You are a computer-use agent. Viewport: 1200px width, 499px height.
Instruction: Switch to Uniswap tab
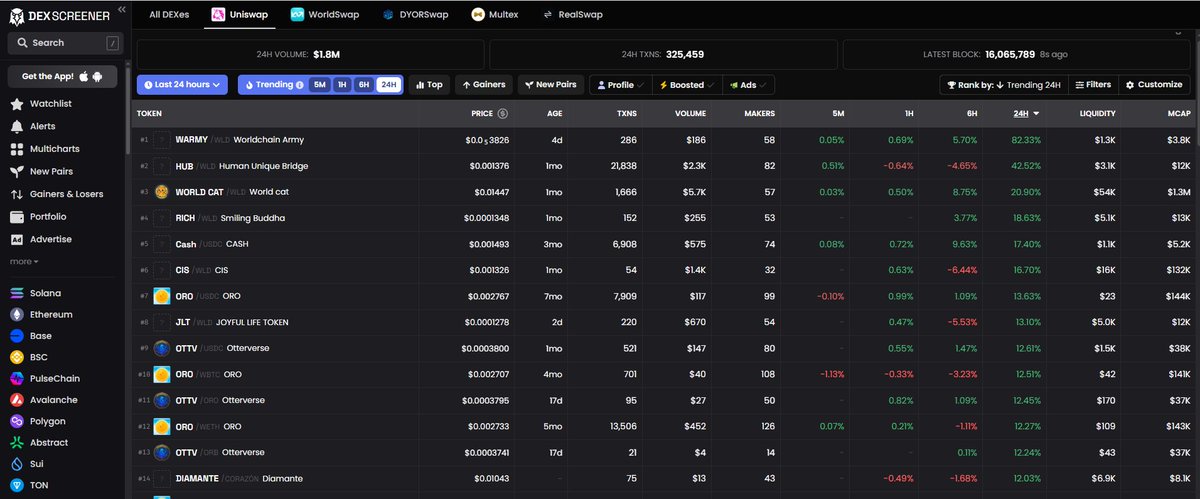[238, 15]
